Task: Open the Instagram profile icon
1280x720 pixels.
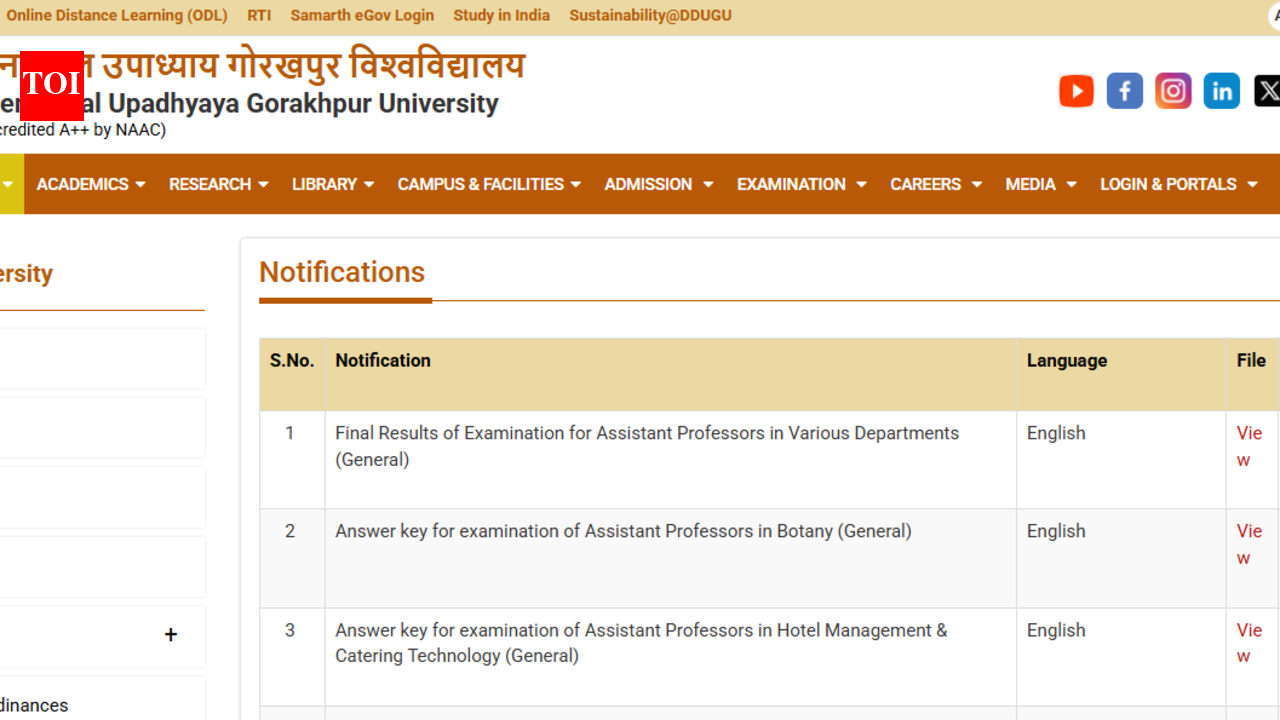Action: point(1173,91)
